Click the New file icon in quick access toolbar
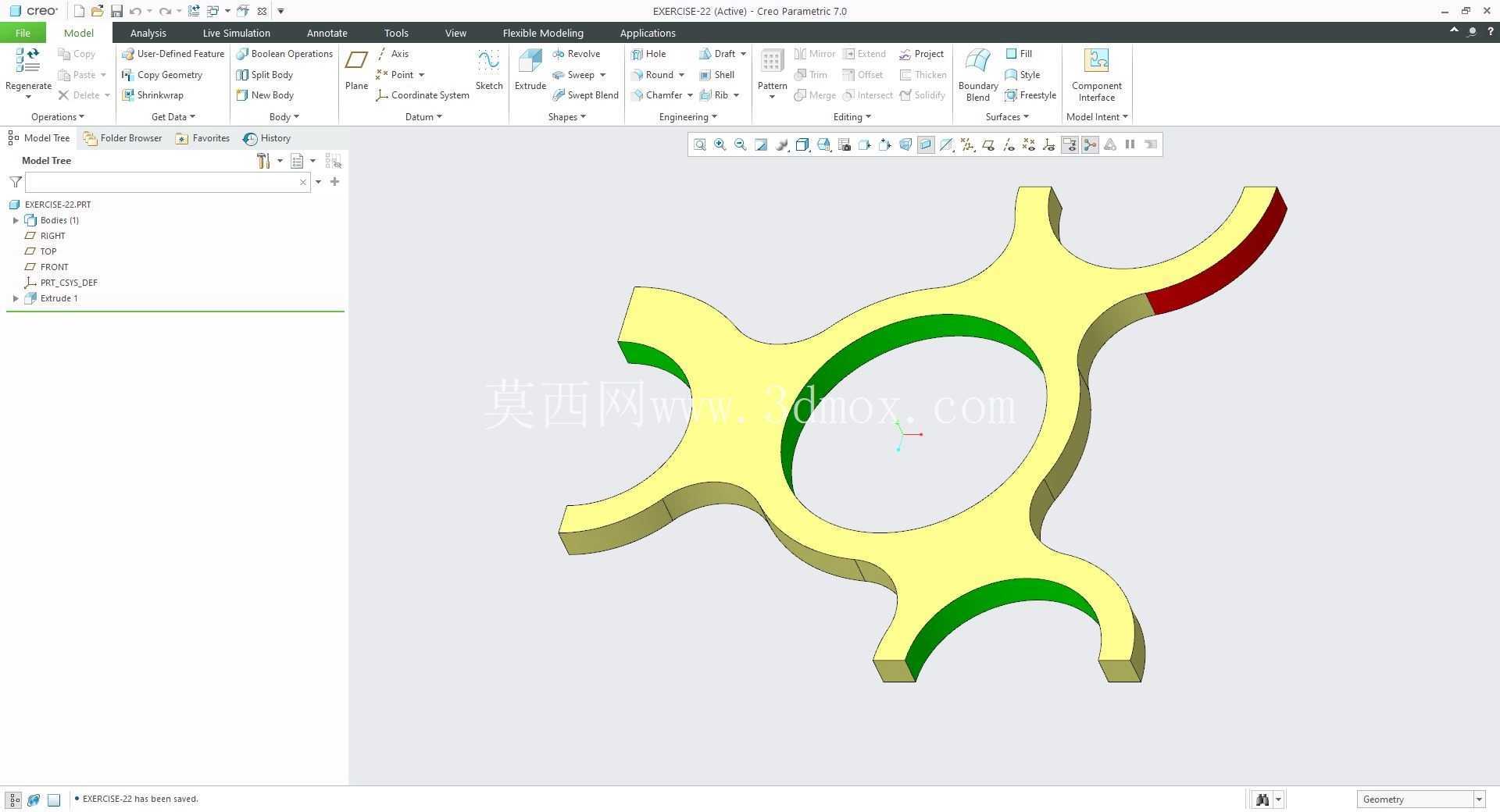Image resolution: width=1500 pixels, height=812 pixels. click(79, 11)
